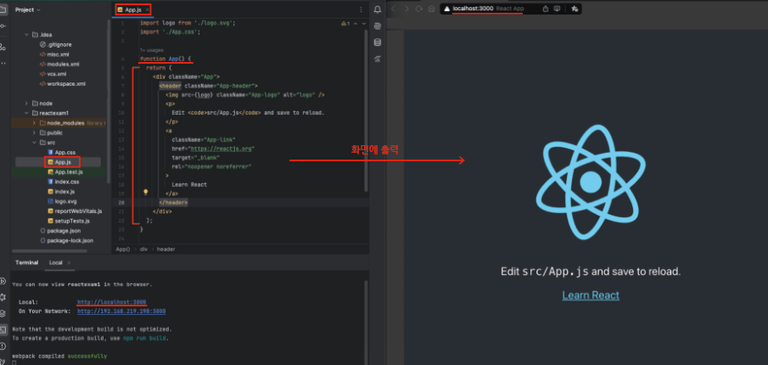
Task: Click browser back arrow
Action: coord(393,9)
